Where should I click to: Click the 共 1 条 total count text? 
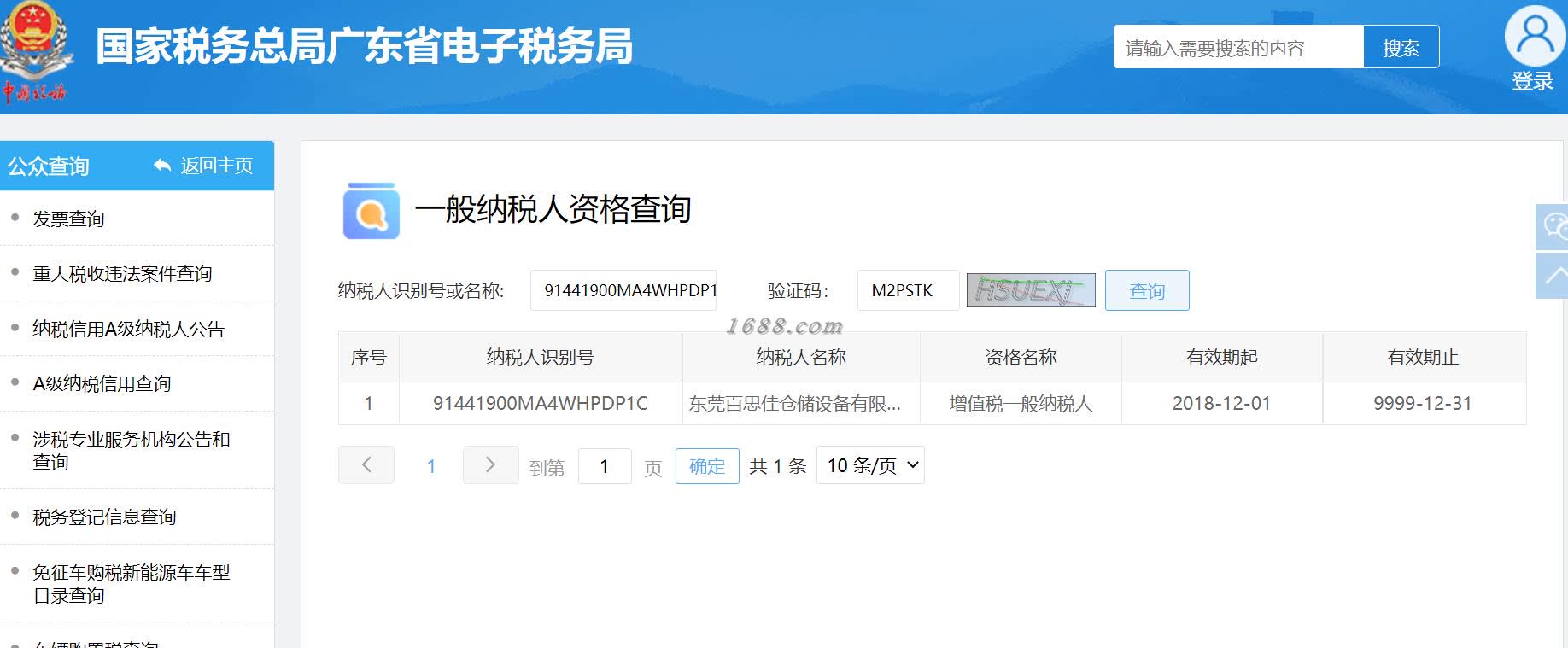[778, 466]
